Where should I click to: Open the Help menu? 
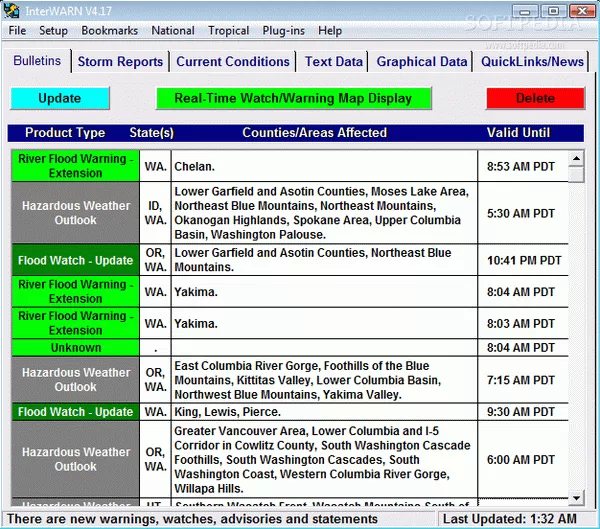(x=330, y=31)
